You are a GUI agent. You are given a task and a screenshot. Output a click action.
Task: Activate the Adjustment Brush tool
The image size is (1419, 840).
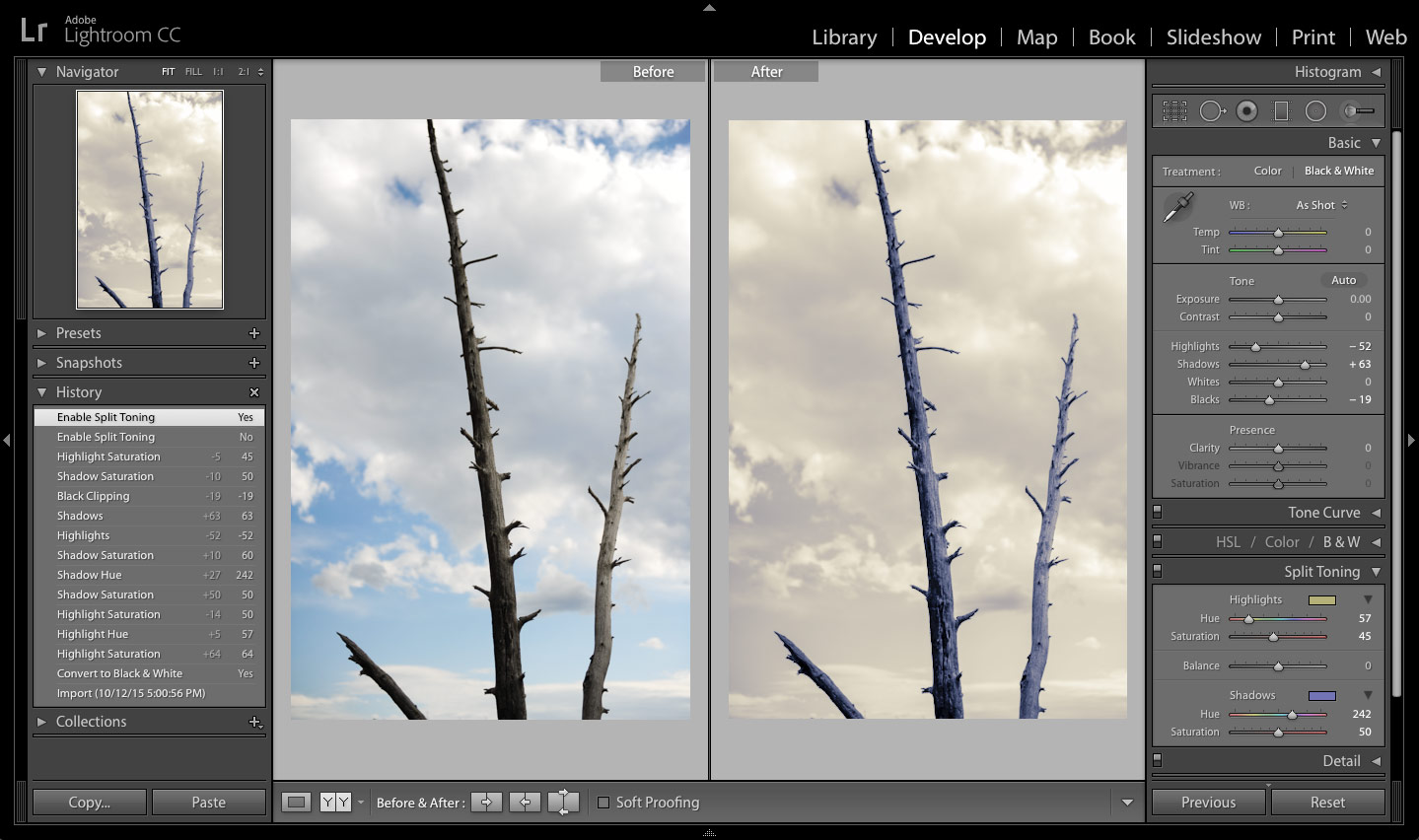click(1358, 110)
